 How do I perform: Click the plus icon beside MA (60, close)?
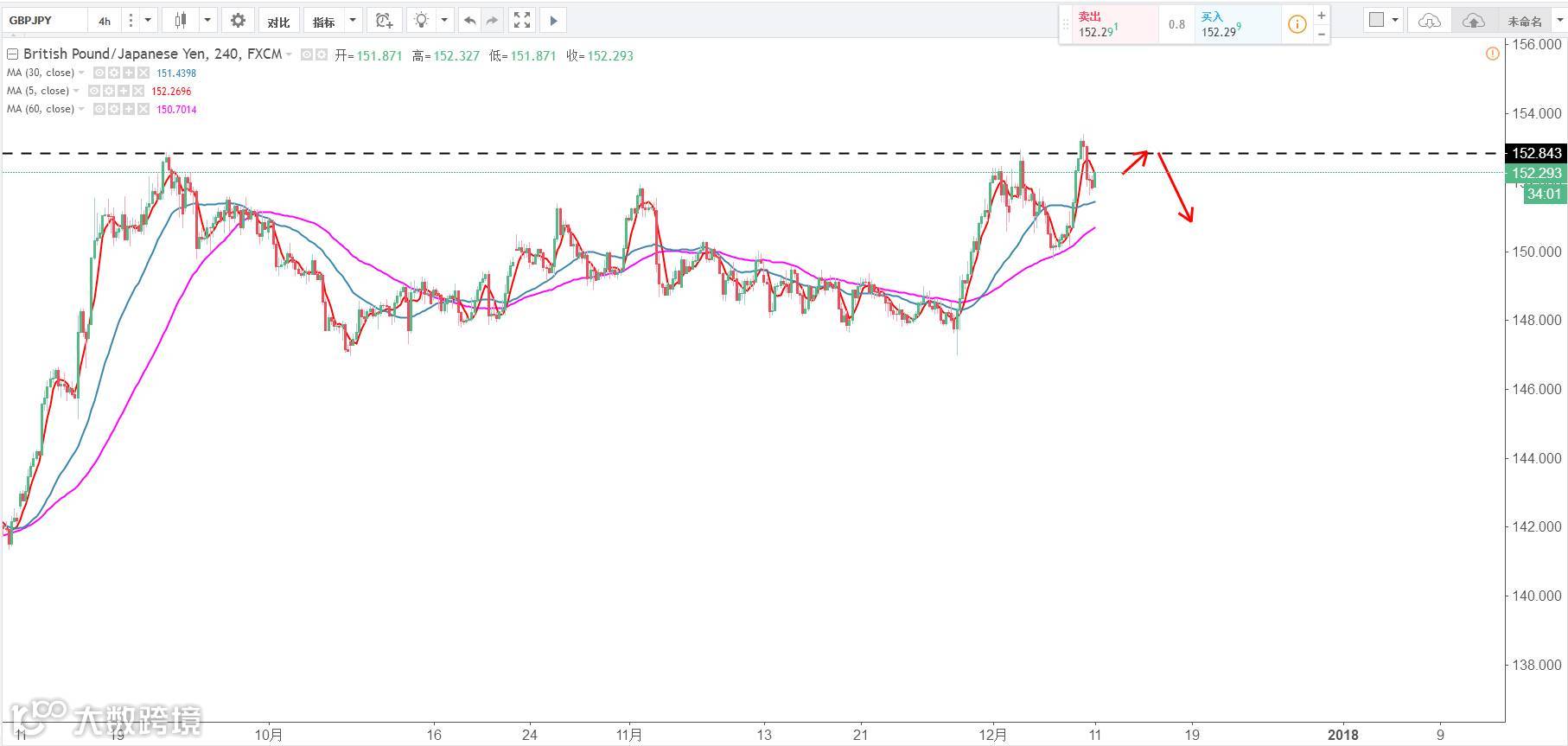point(129,110)
